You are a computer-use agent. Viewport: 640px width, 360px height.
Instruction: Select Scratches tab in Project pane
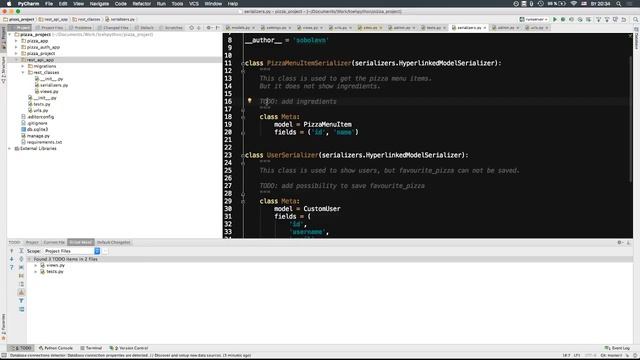(172, 28)
